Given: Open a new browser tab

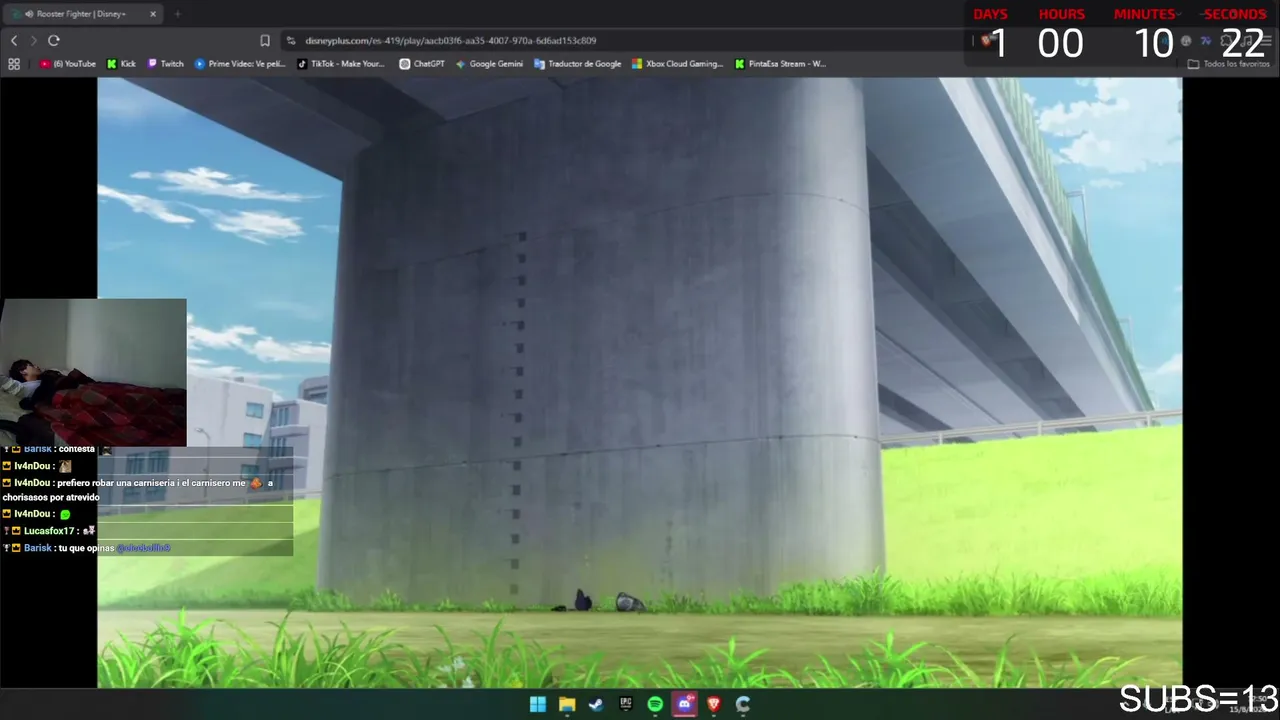Looking at the screenshot, I should (x=177, y=14).
